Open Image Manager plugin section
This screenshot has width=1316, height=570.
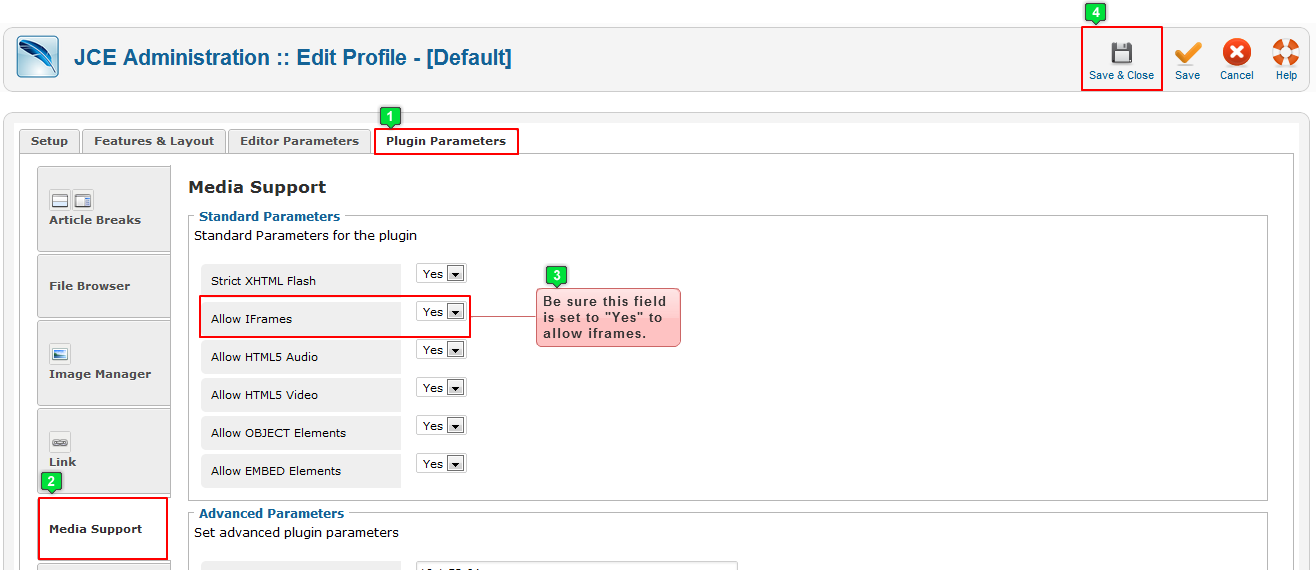pyautogui.click(x=104, y=363)
